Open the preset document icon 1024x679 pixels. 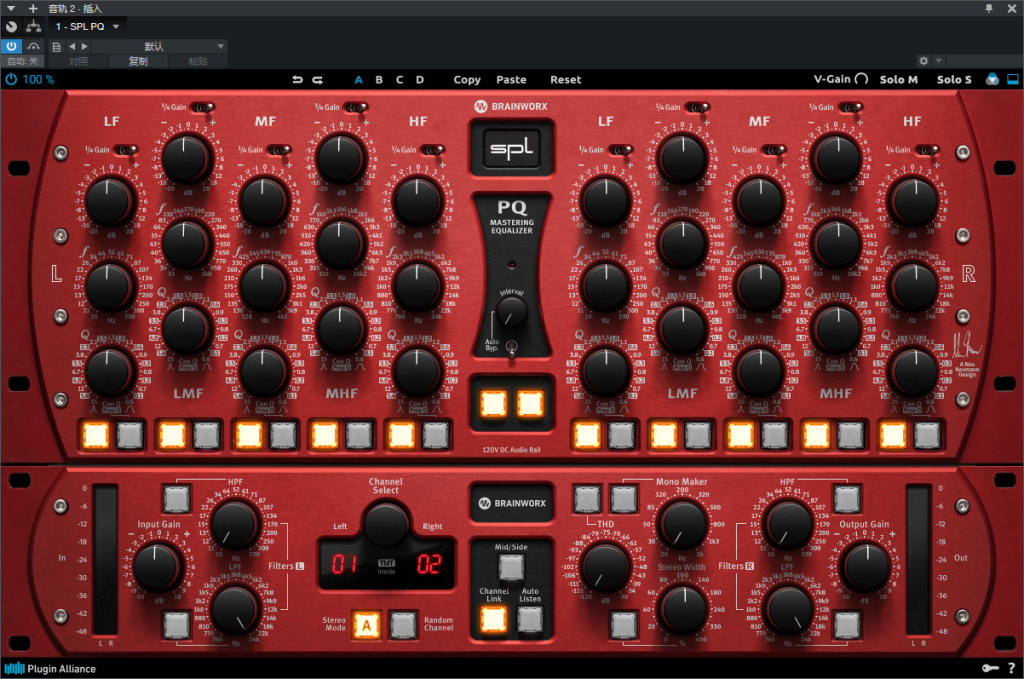click(x=57, y=46)
